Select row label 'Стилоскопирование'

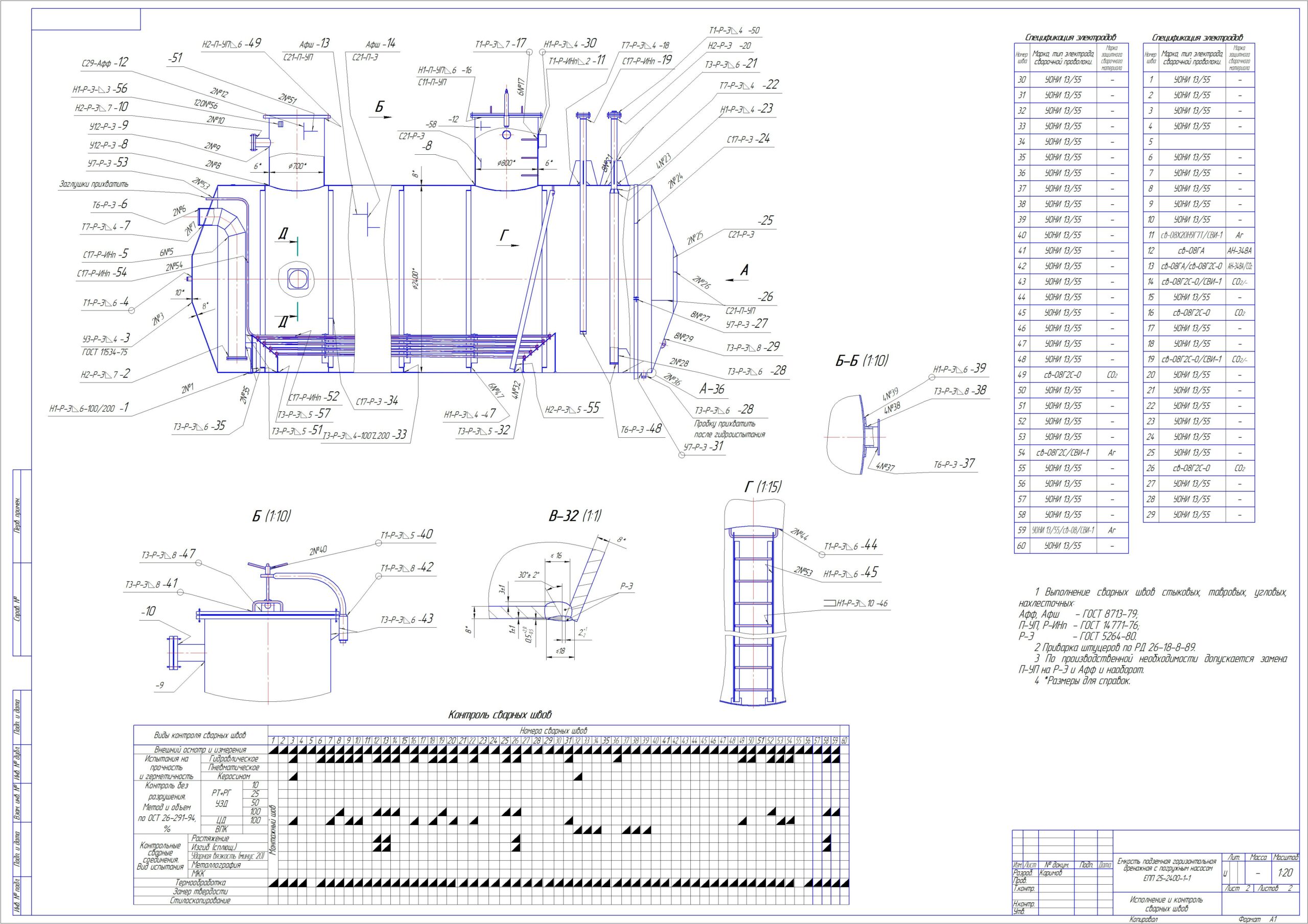click(x=199, y=901)
